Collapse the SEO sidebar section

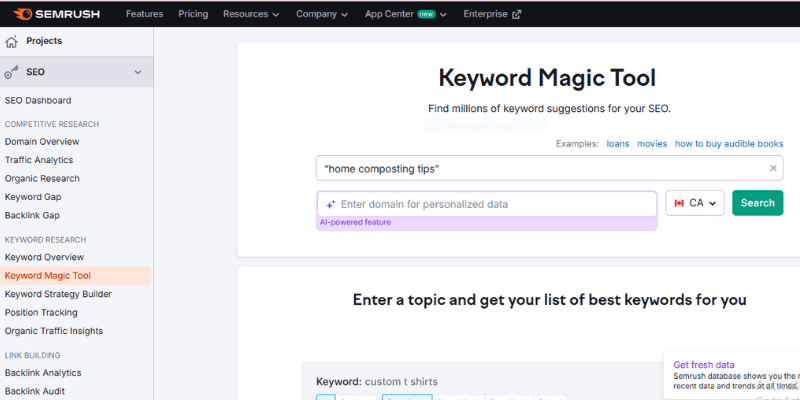click(138, 72)
